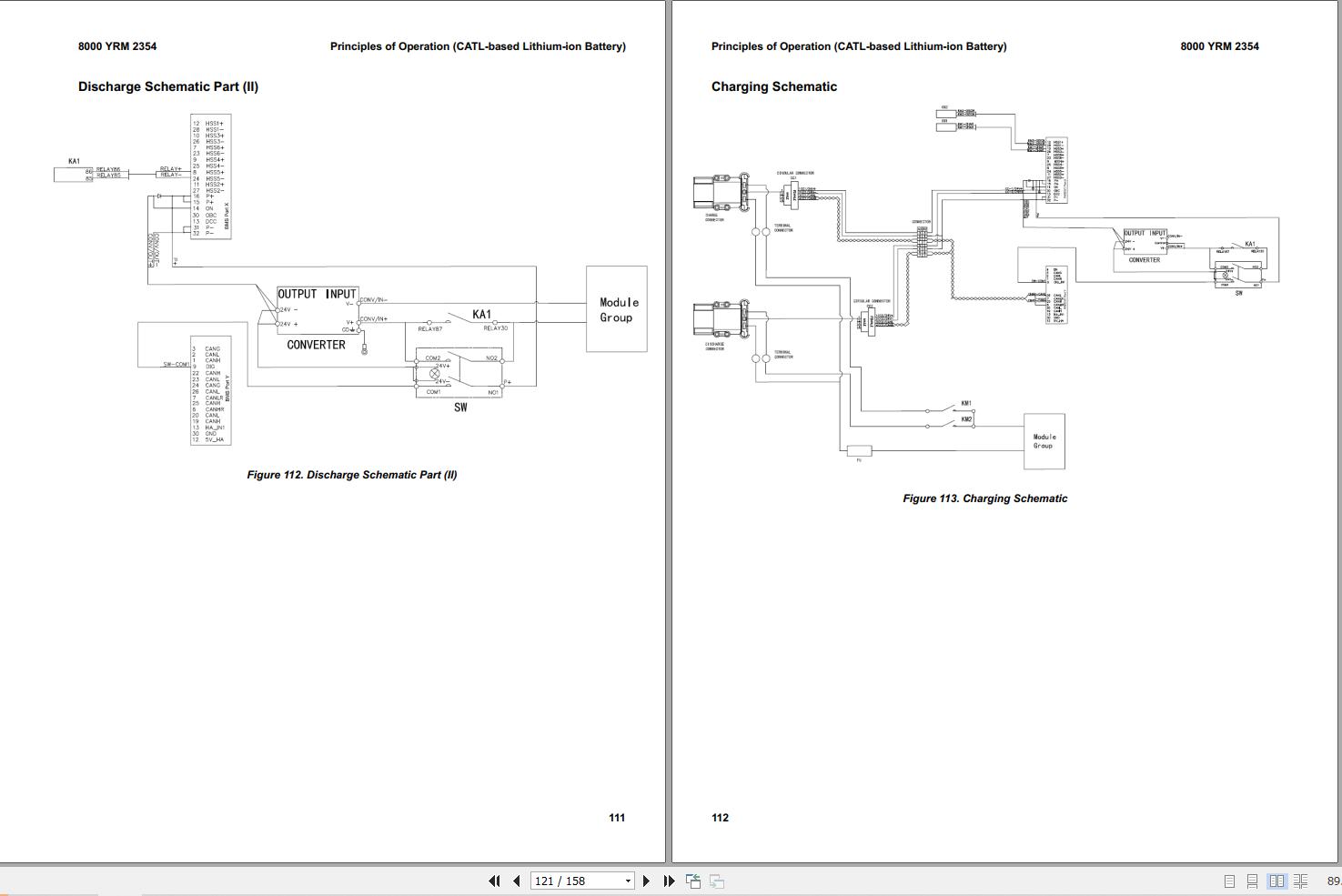1342x896 pixels.
Task: Open the page number dropdown
Action: click(x=628, y=881)
